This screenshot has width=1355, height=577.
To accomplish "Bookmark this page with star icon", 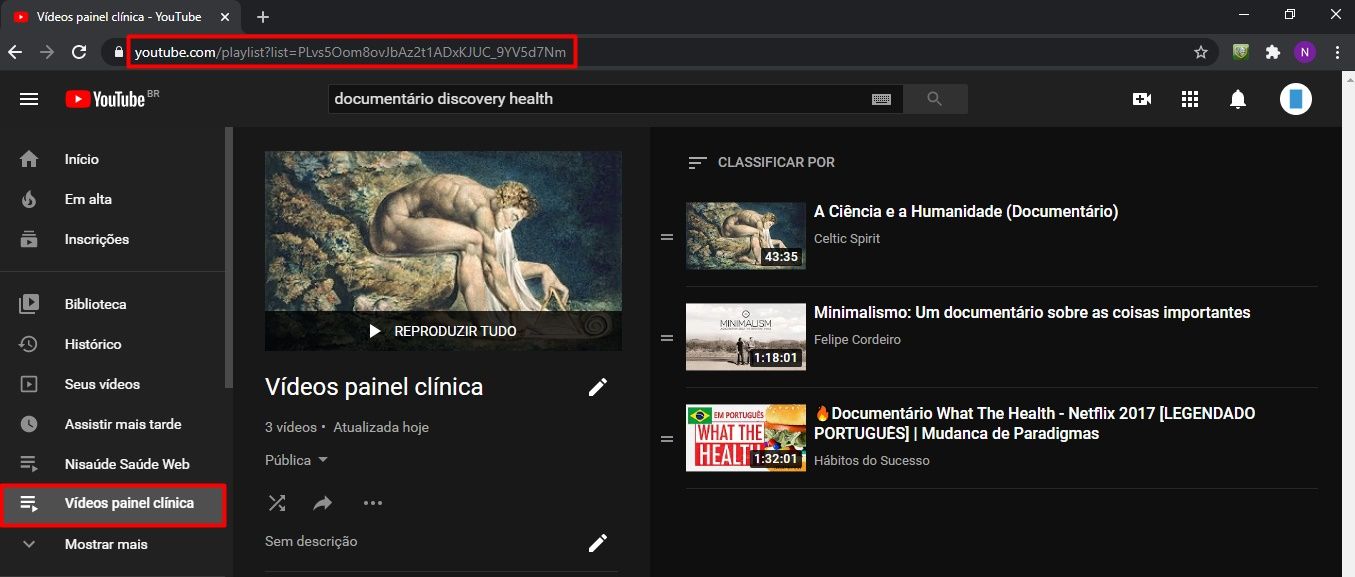I will click(x=1201, y=52).
